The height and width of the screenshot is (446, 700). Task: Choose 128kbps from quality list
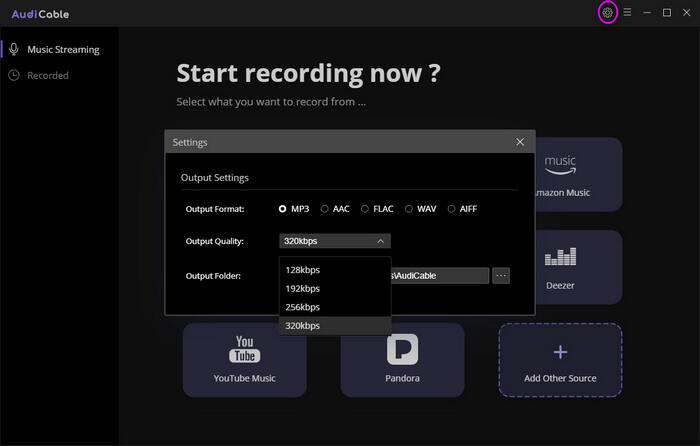pos(303,270)
